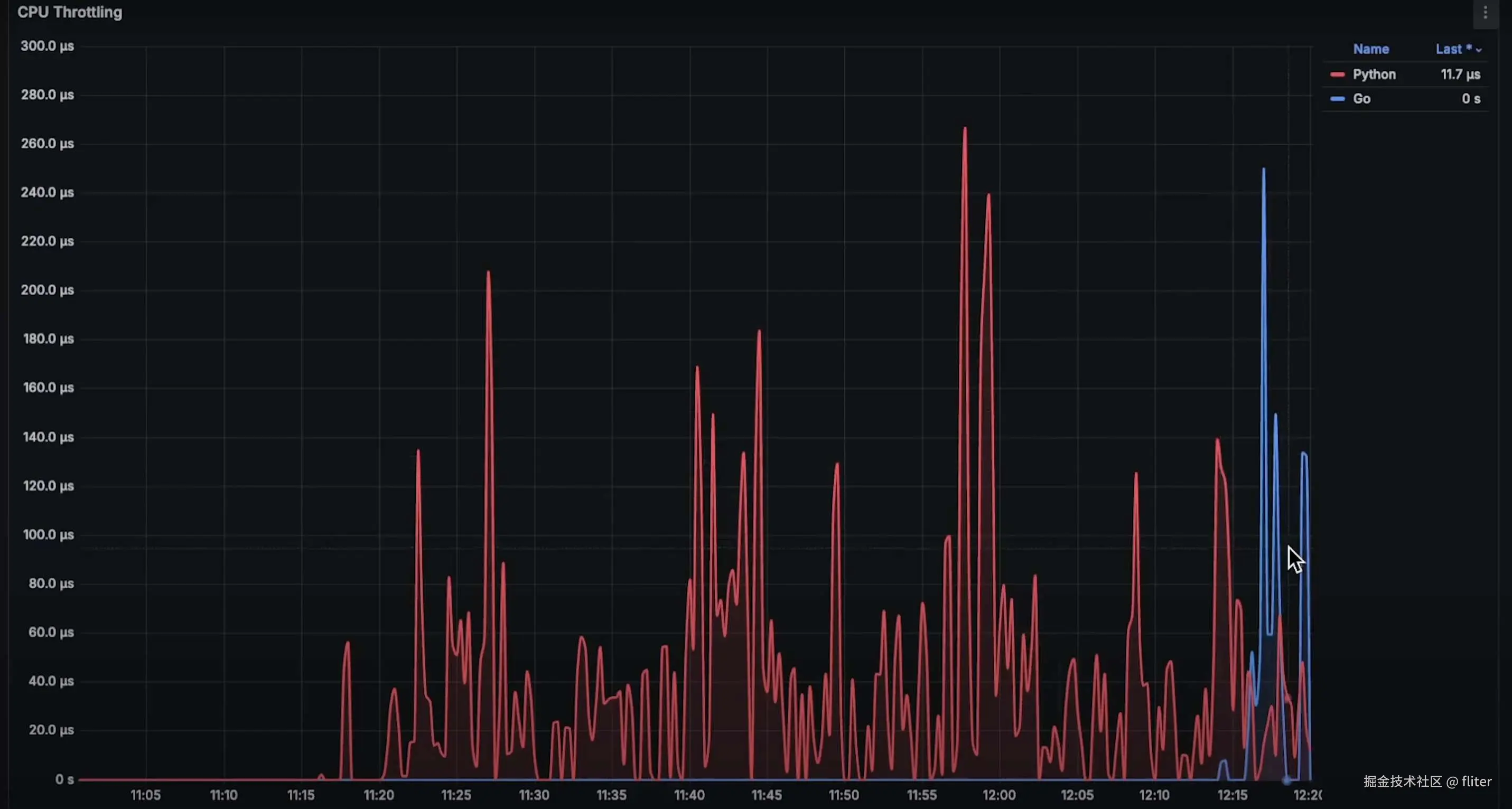Click the tallest red Python peak near 11:58
The image size is (1512, 809).
click(964, 128)
